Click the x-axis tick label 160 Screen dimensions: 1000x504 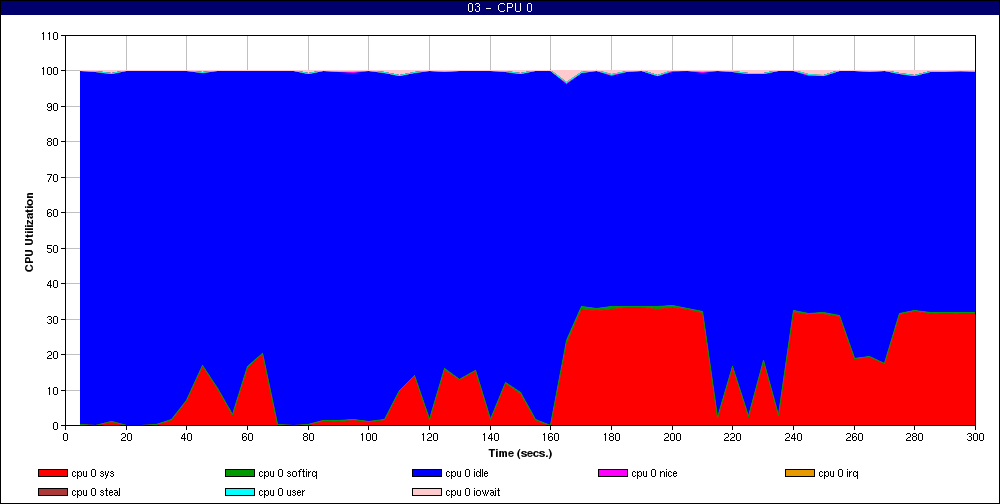[551, 437]
